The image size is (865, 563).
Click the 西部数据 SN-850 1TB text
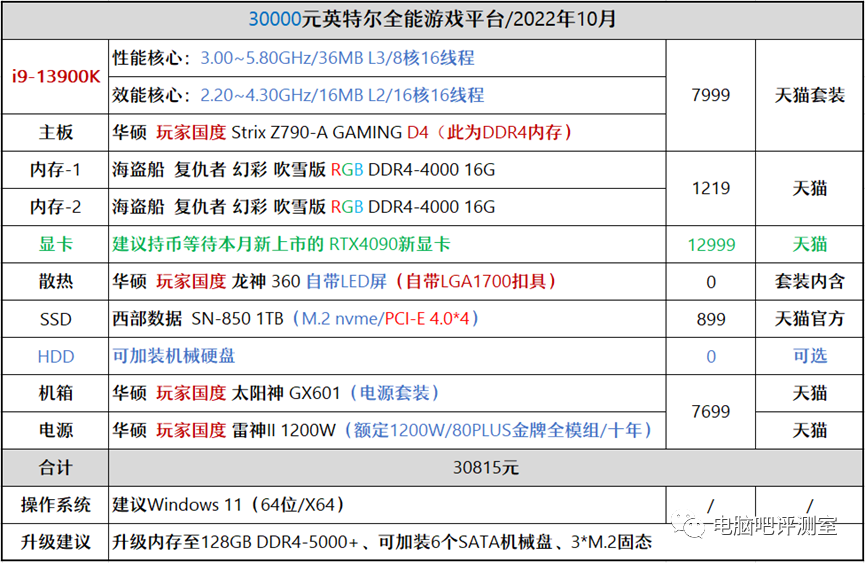pyautogui.click(x=197, y=319)
